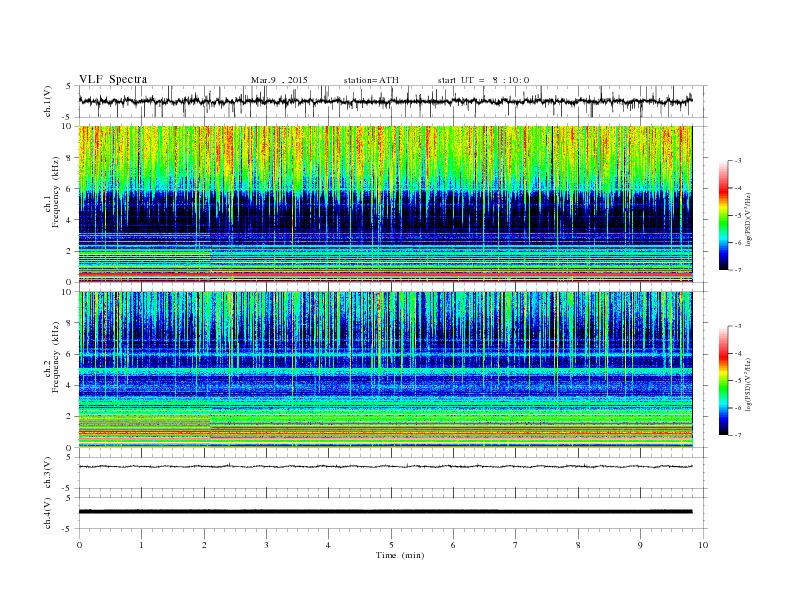The width and height of the screenshot is (792, 612).
Task: Click the "VLF Spectra" plot title
Action: (x=113, y=79)
